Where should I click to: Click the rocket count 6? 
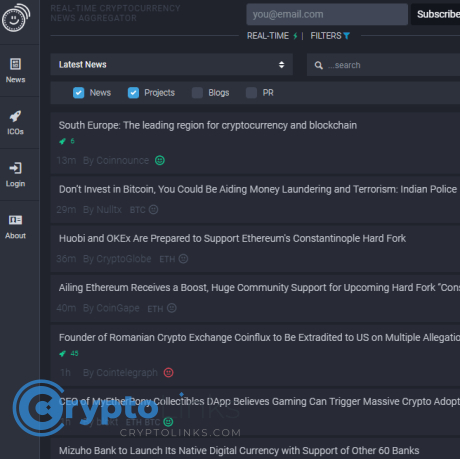pos(72,141)
